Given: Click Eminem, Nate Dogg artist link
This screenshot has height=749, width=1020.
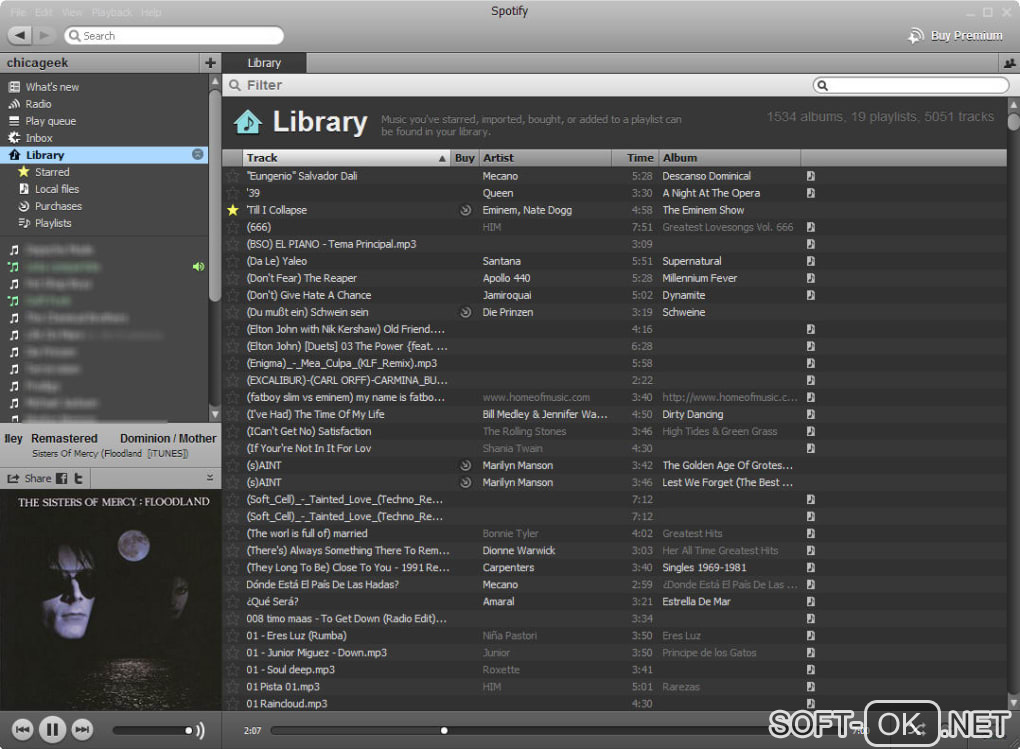Looking at the screenshot, I should 527,210.
